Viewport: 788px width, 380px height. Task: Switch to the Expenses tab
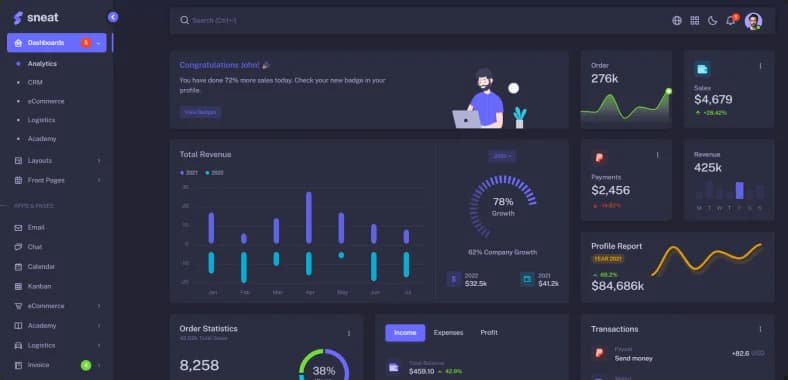448,333
